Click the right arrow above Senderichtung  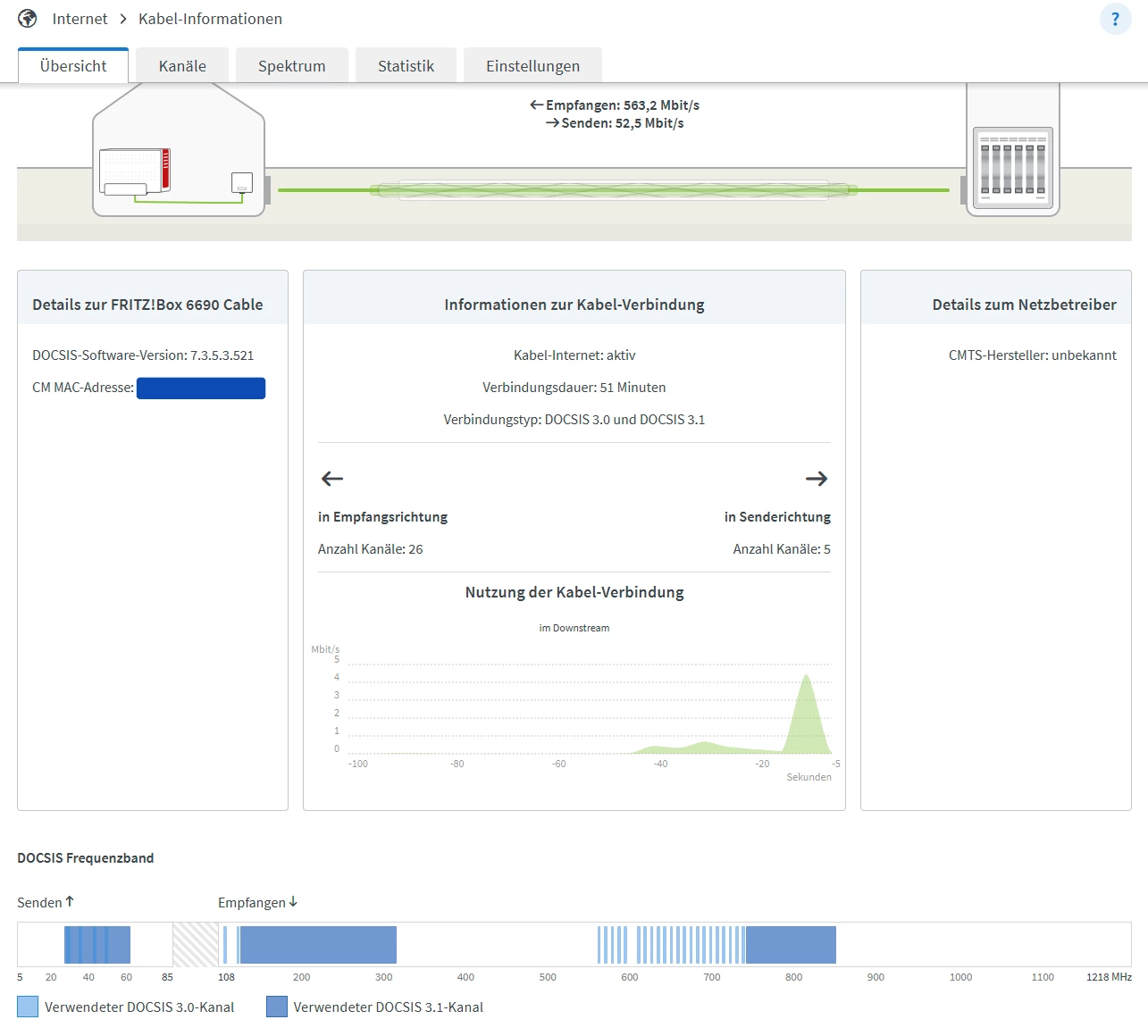coord(817,479)
